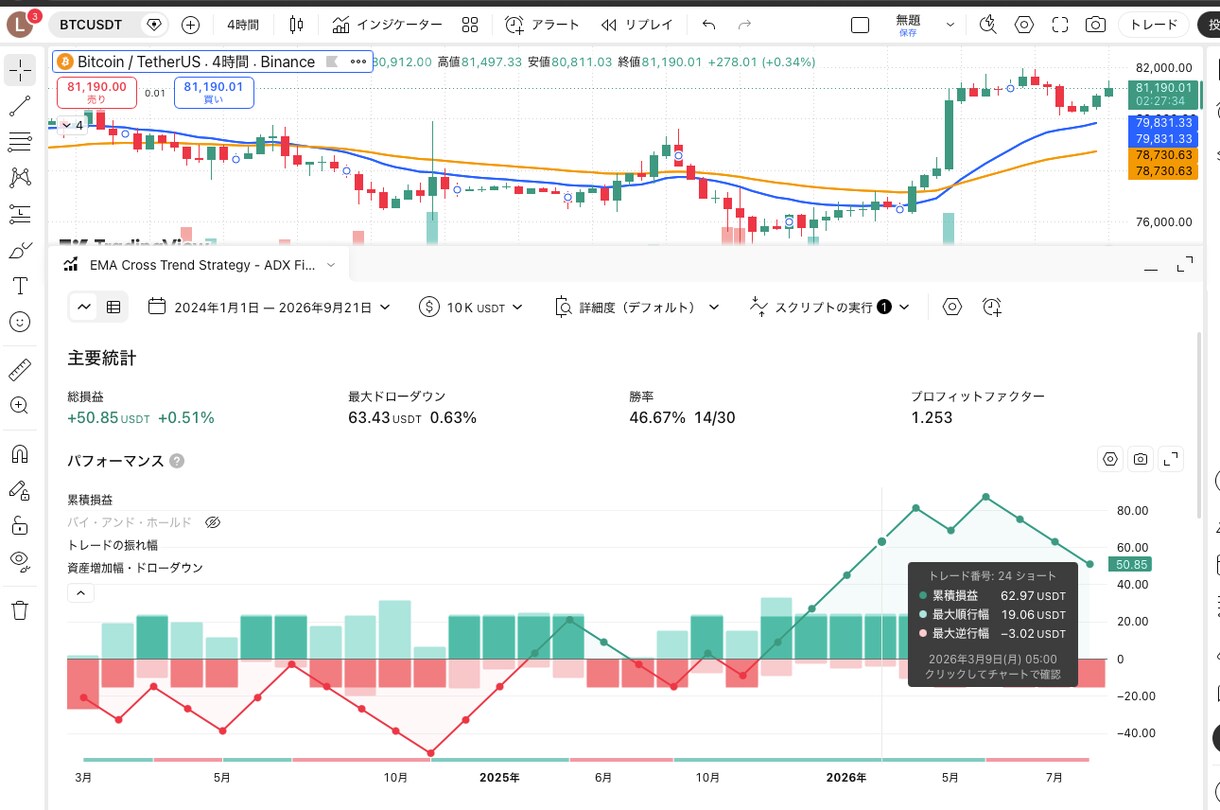Start bar replay with リプレイ

tap(637, 24)
